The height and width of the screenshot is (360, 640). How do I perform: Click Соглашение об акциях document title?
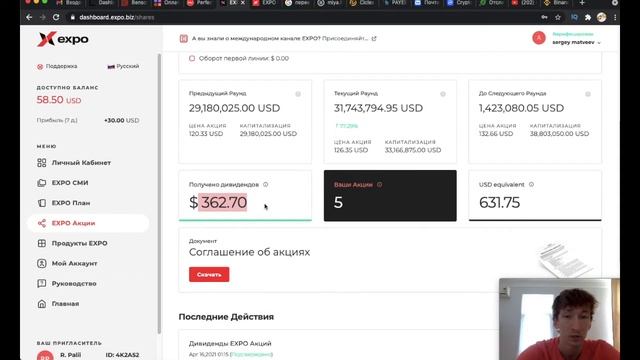pos(249,252)
